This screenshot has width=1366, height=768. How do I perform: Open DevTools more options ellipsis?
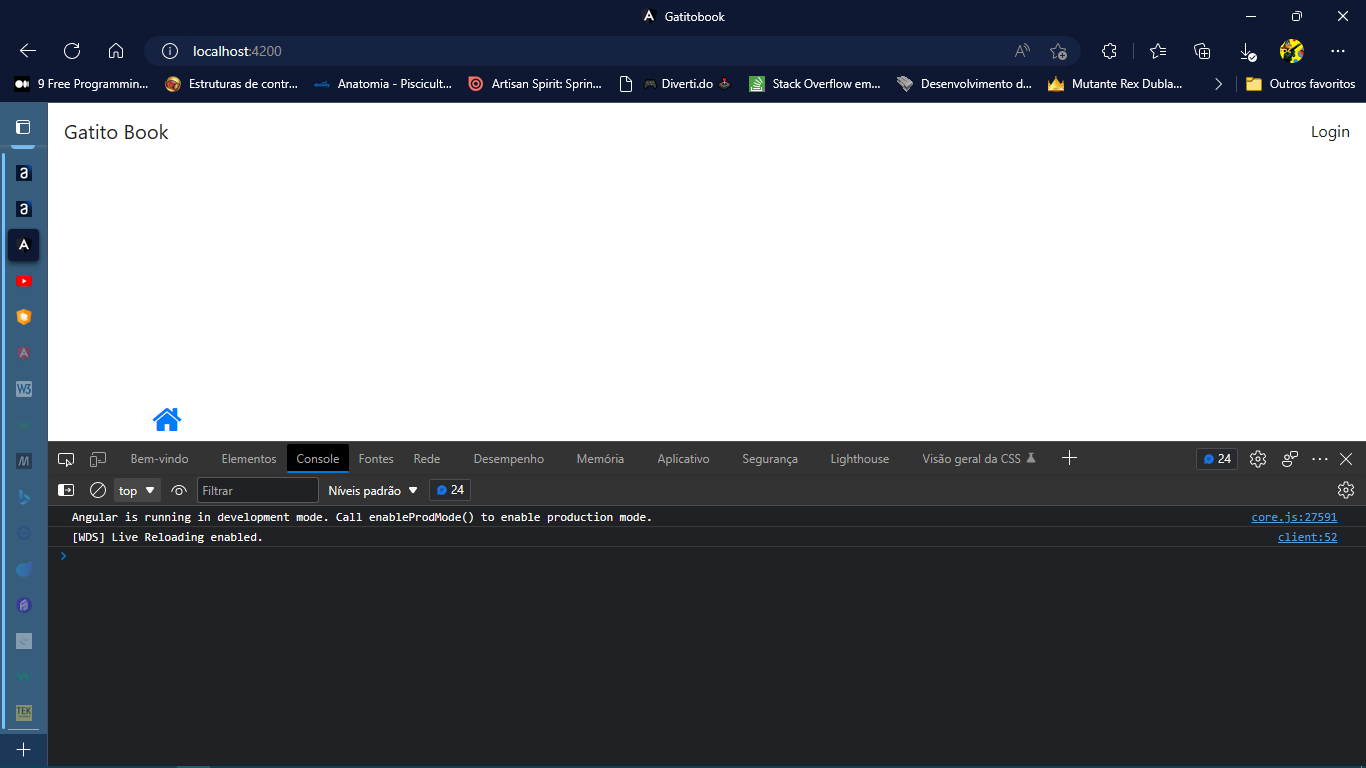point(1320,459)
